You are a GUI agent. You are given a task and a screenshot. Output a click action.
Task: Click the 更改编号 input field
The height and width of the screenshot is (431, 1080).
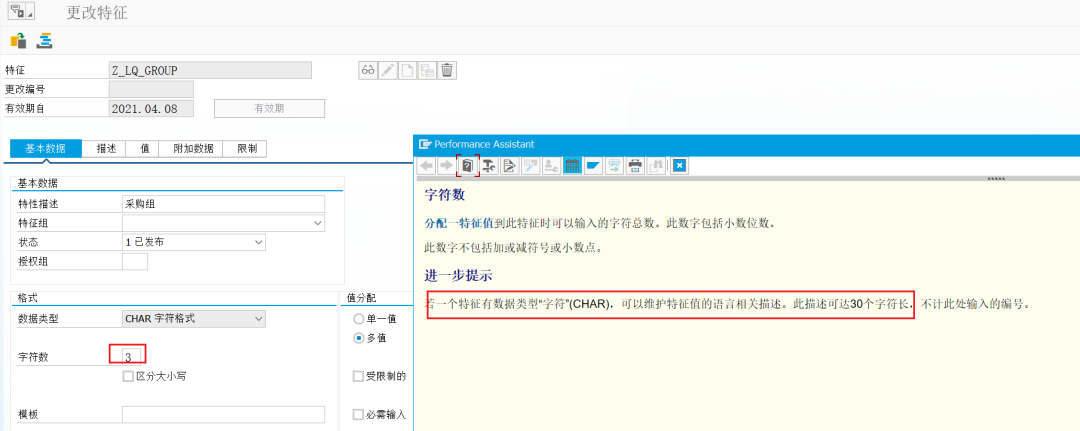coord(152,90)
